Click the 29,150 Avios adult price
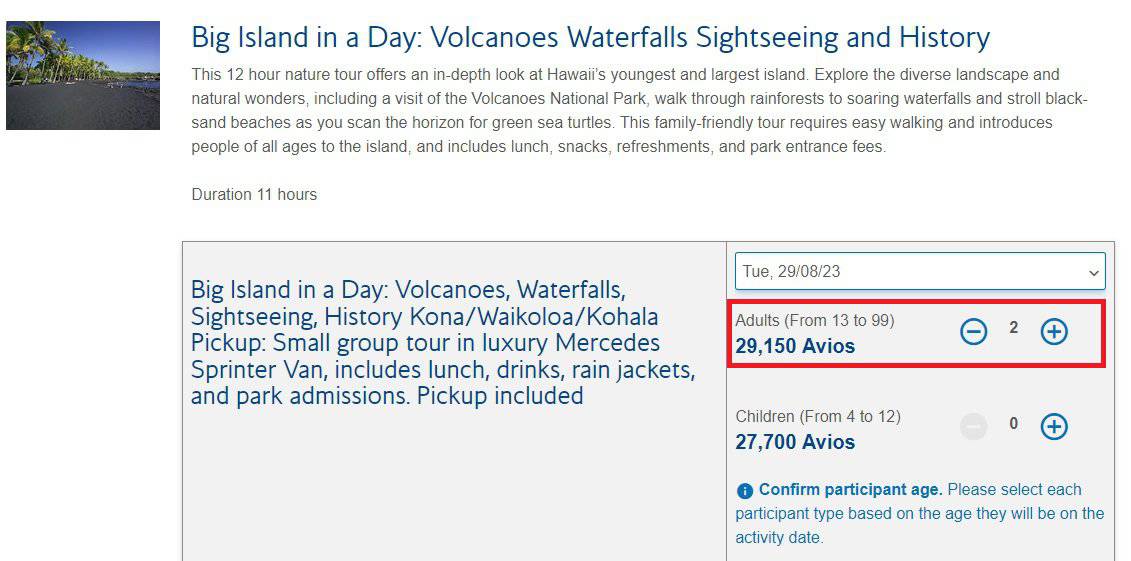Image resolution: width=1131 pixels, height=561 pixels. 795,346
